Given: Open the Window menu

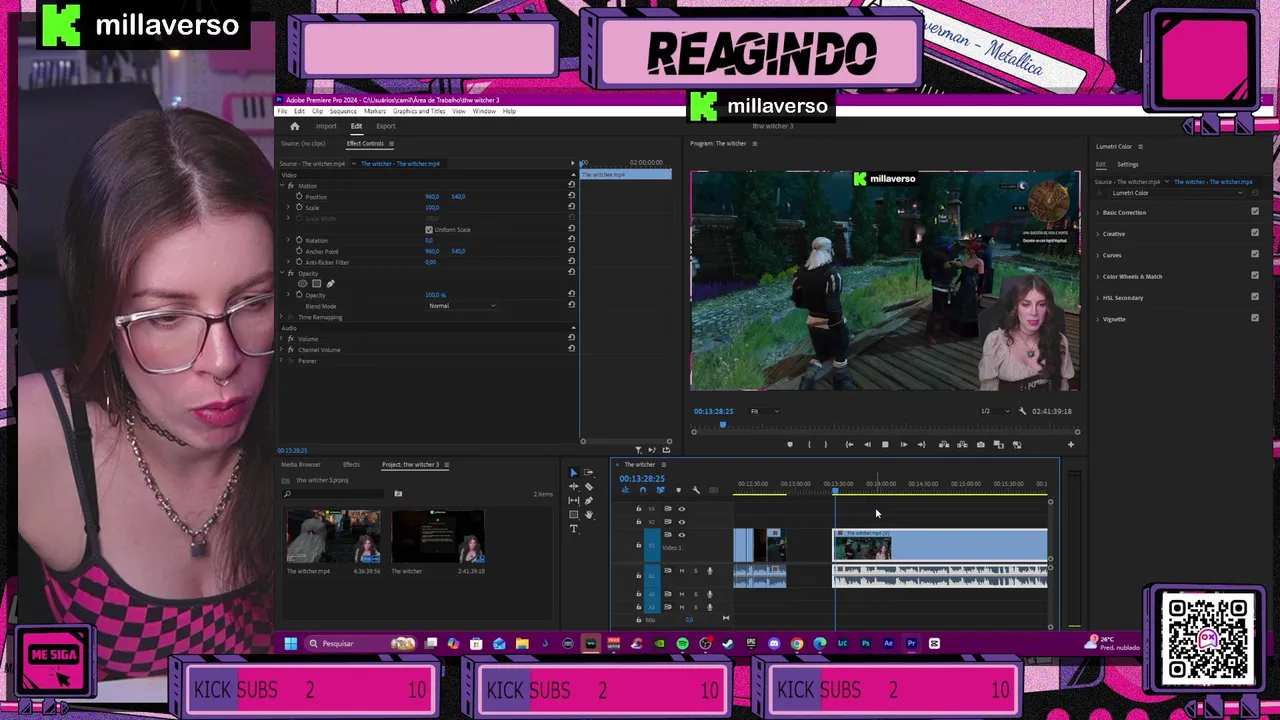Looking at the screenshot, I should click(x=484, y=111).
